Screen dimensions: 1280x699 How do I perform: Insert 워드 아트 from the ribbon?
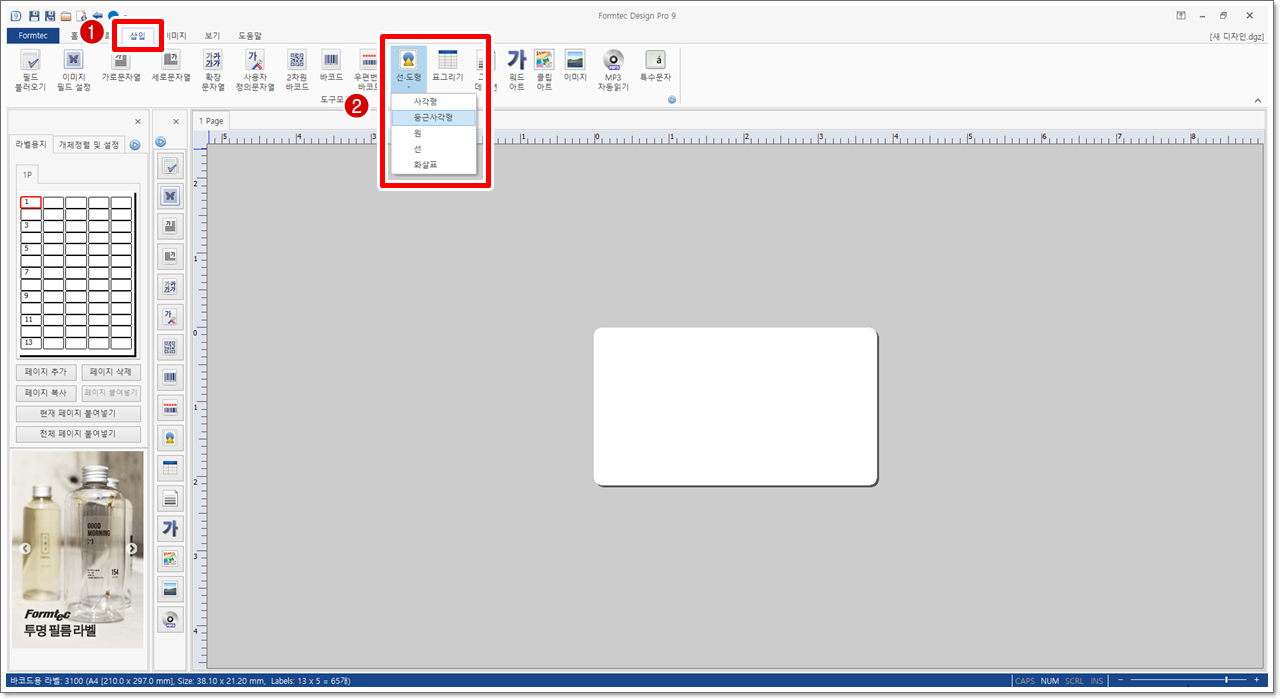tap(516, 69)
